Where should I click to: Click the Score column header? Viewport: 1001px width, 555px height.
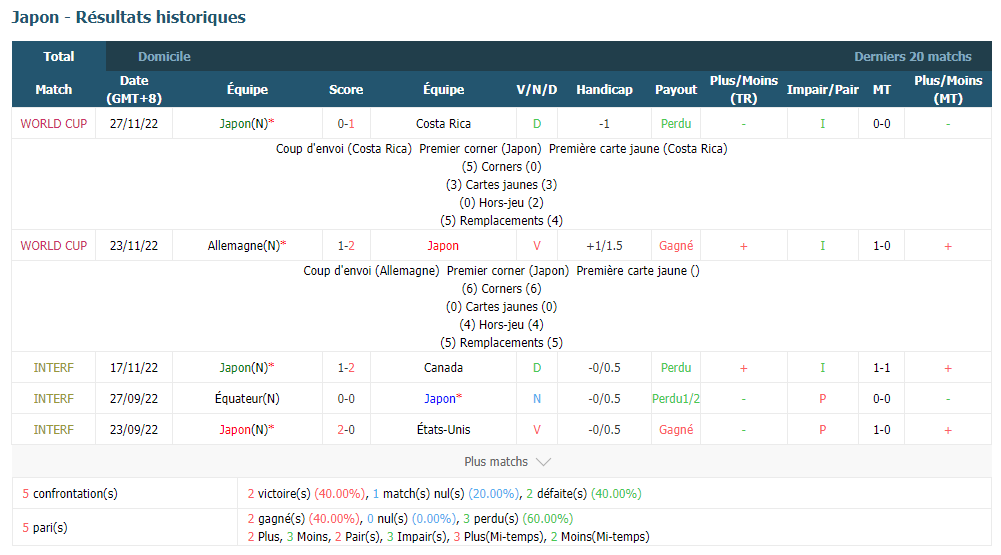pyautogui.click(x=346, y=89)
